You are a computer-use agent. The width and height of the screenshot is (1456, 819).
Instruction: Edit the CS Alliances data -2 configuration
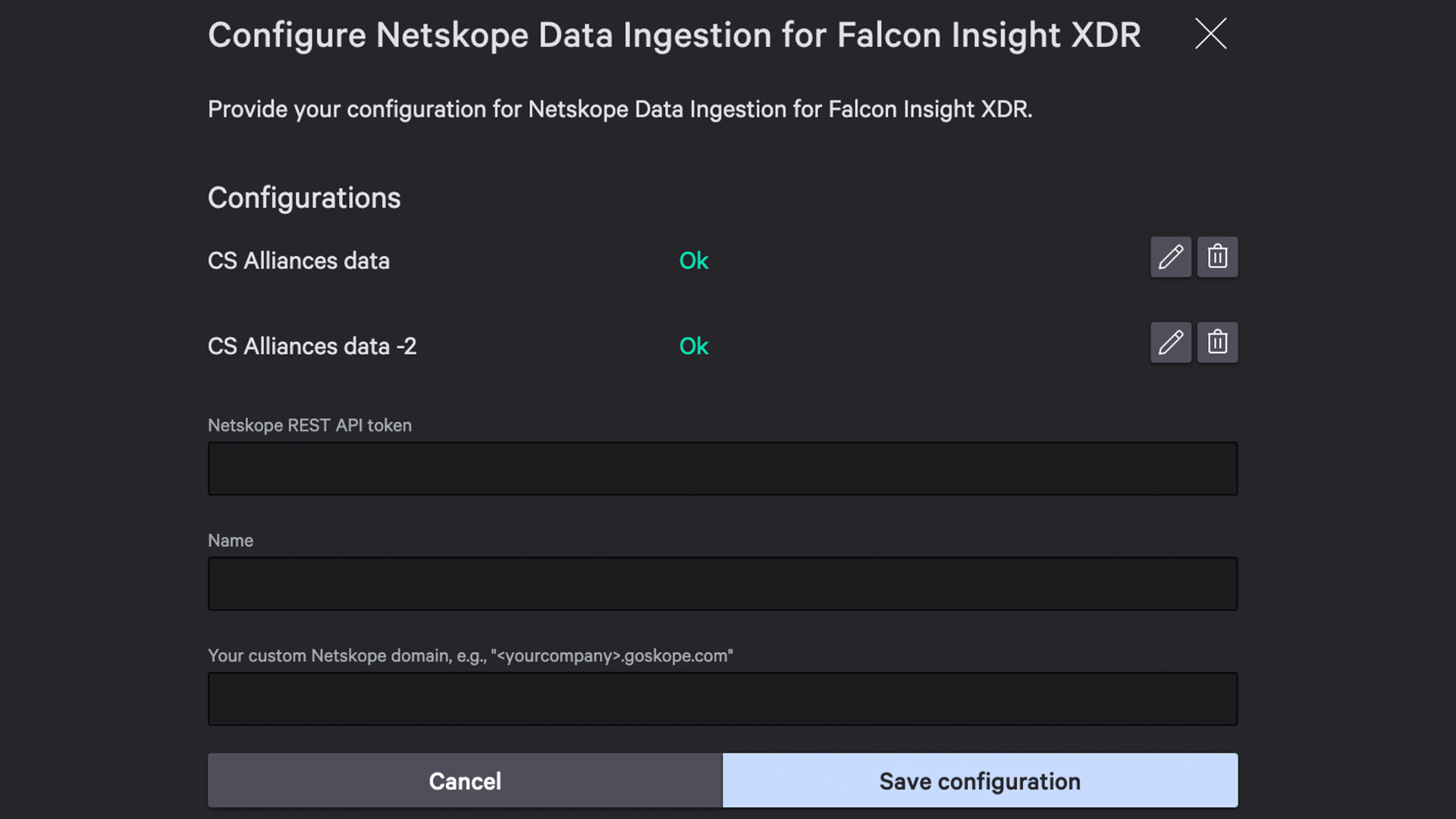[1170, 343]
